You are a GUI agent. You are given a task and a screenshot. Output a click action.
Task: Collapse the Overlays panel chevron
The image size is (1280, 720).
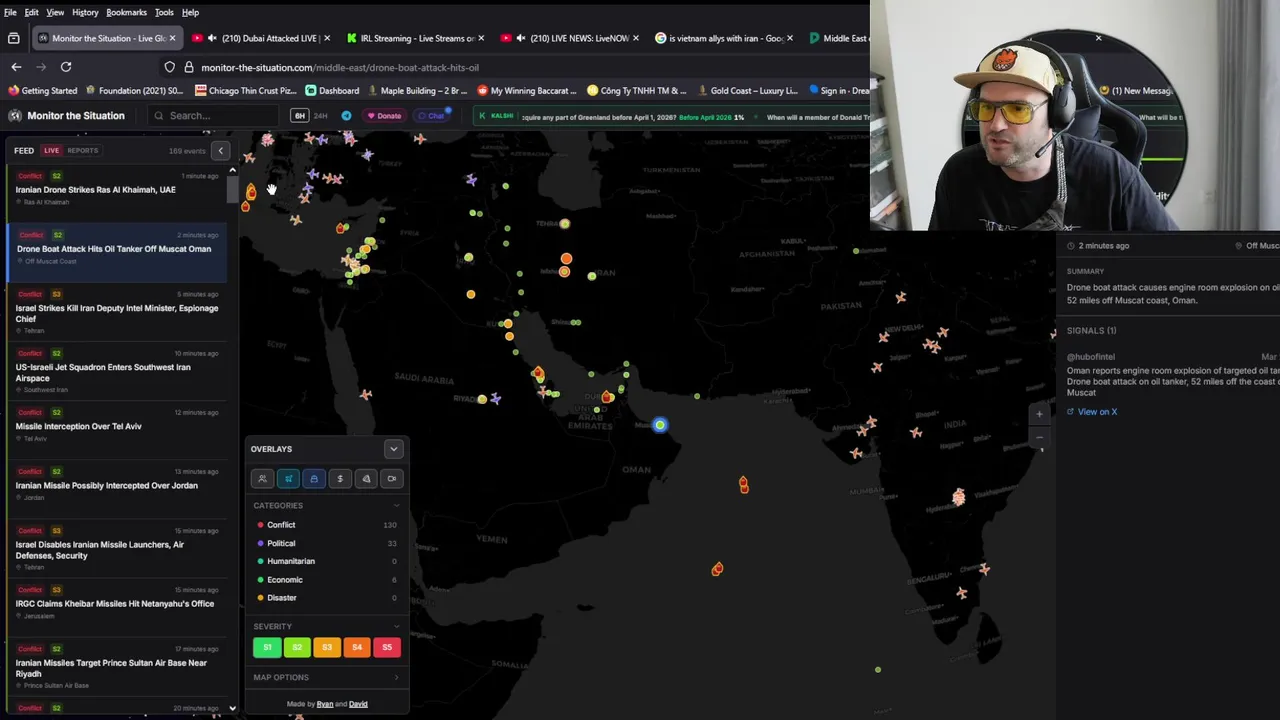393,449
